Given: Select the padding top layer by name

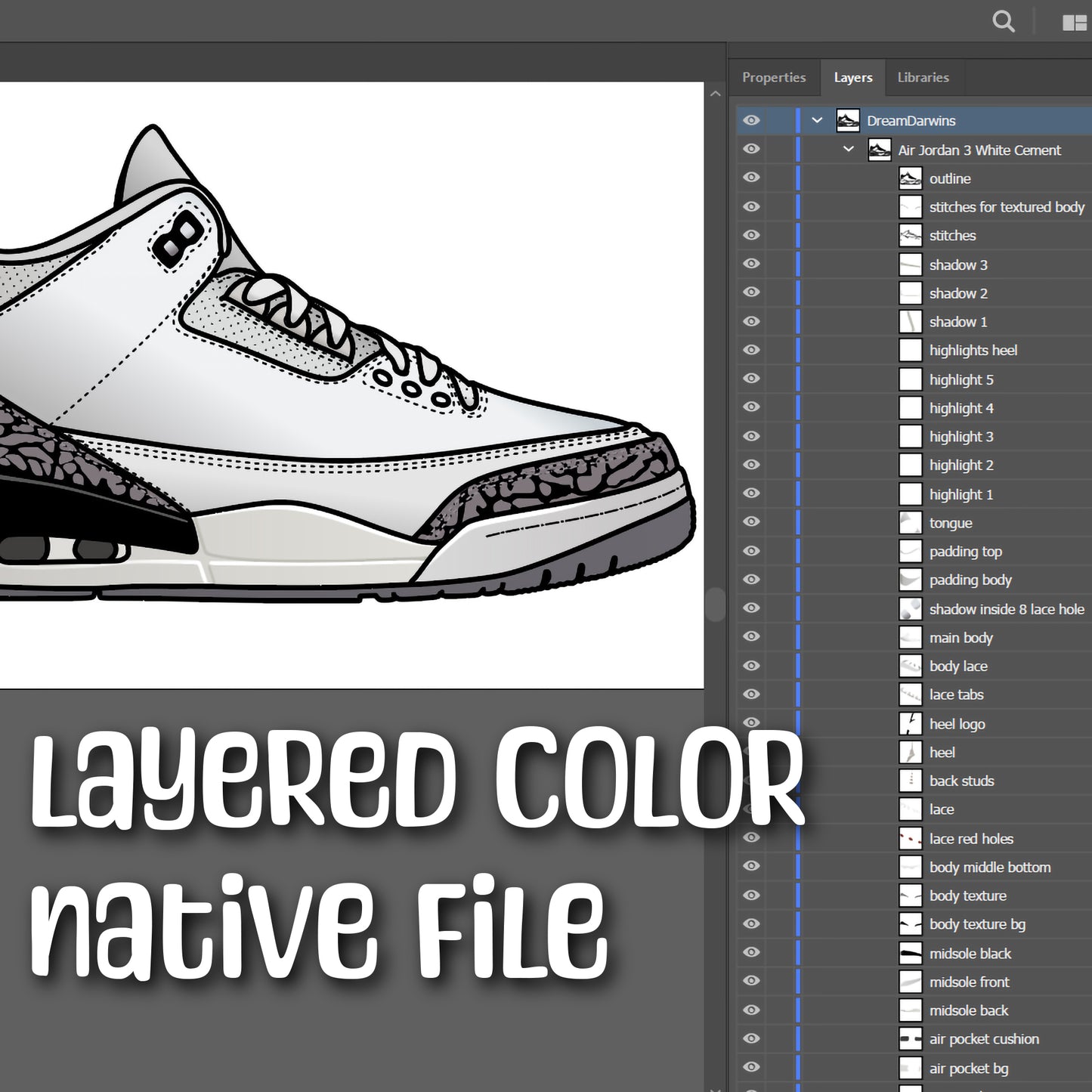Looking at the screenshot, I should (966, 551).
